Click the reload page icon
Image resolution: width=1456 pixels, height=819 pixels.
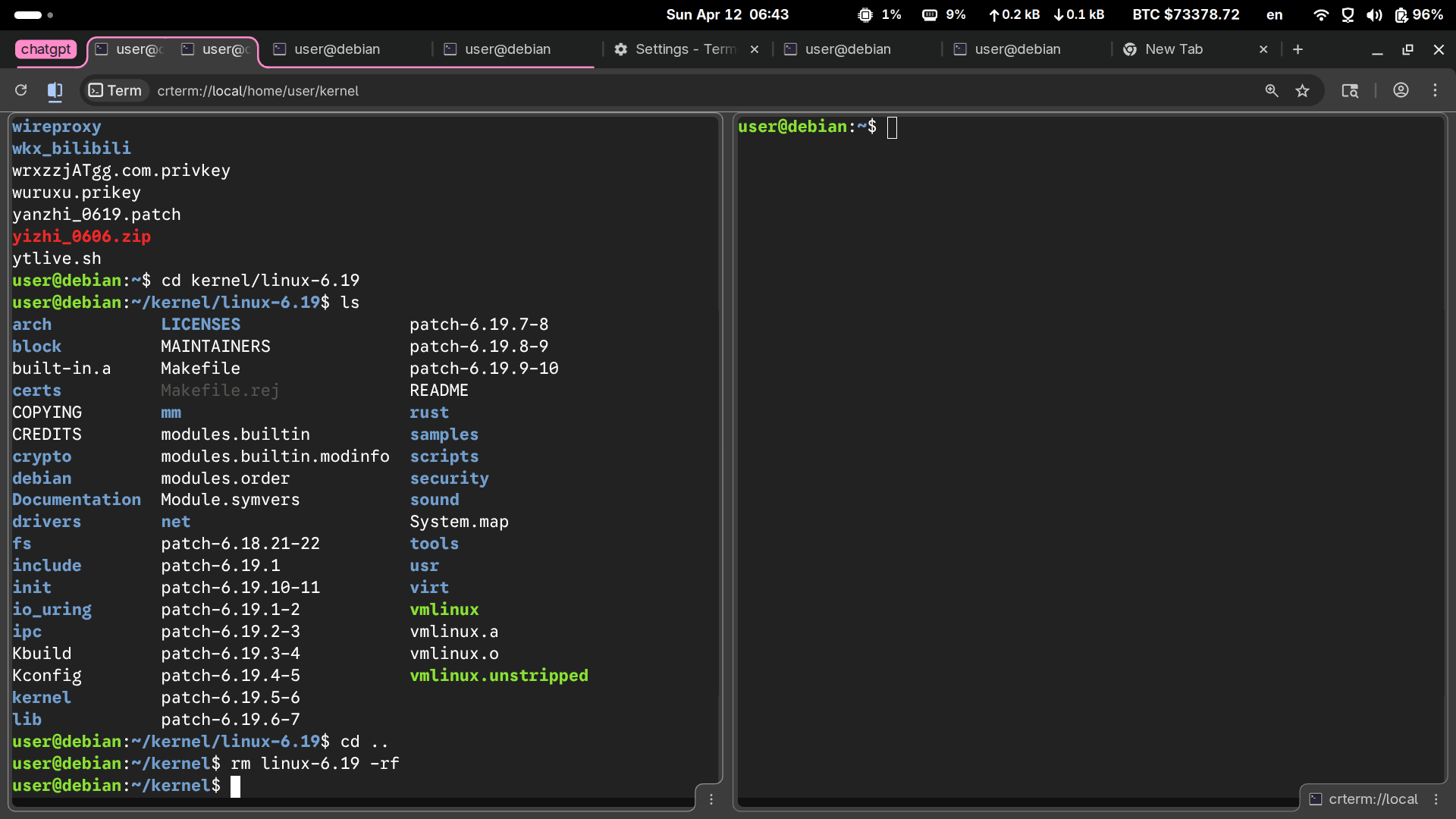pyautogui.click(x=21, y=90)
